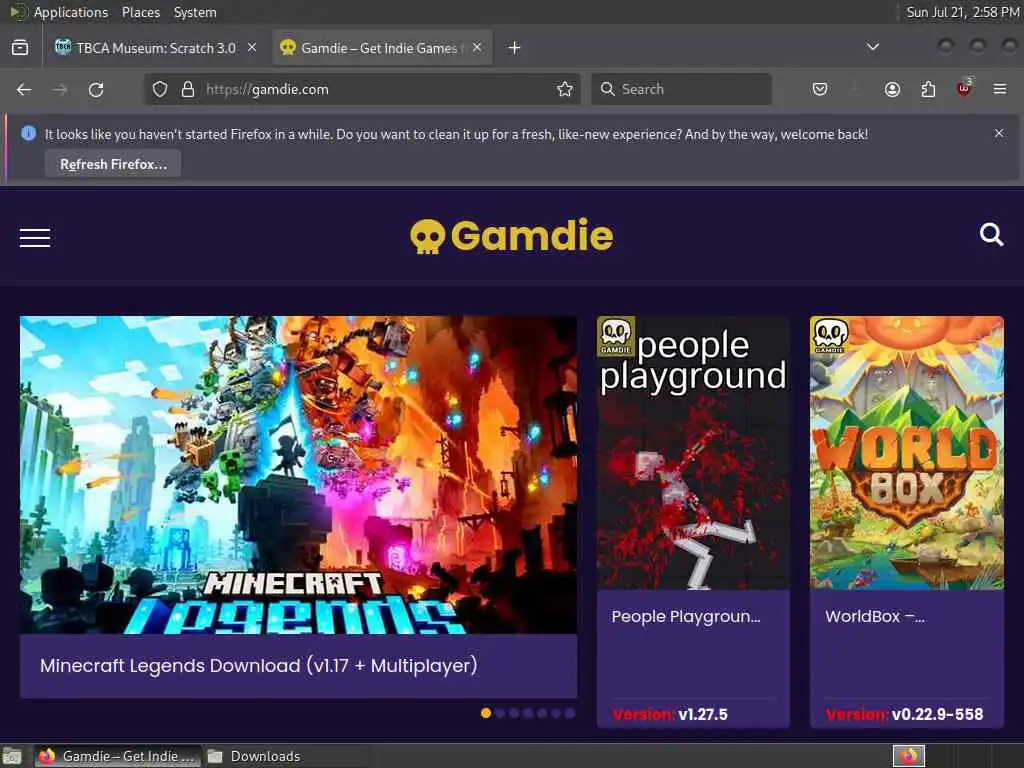
Task: Open the uBlock Origin extension icon
Action: (964, 88)
